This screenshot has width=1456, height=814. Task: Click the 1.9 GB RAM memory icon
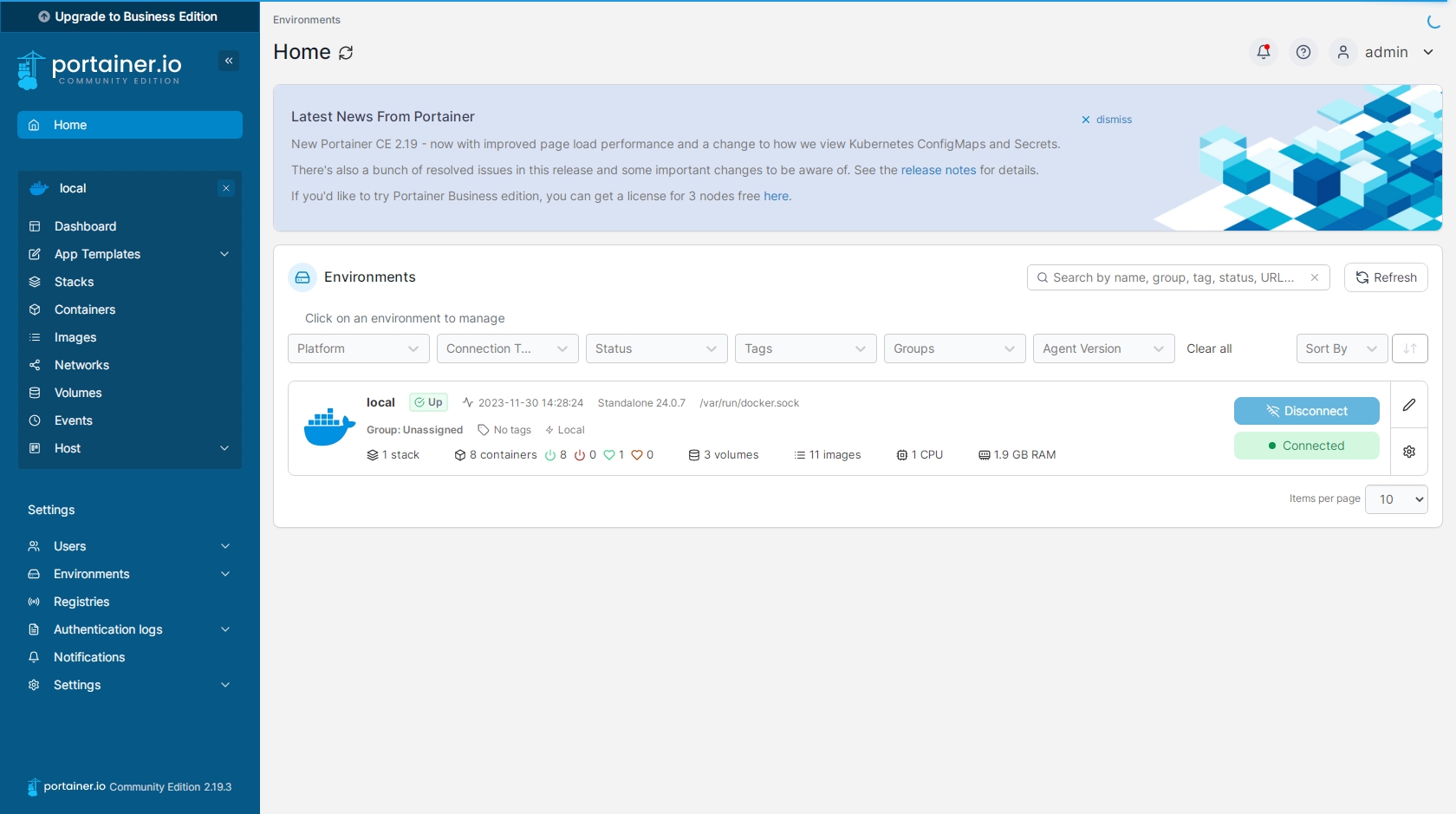click(x=985, y=455)
